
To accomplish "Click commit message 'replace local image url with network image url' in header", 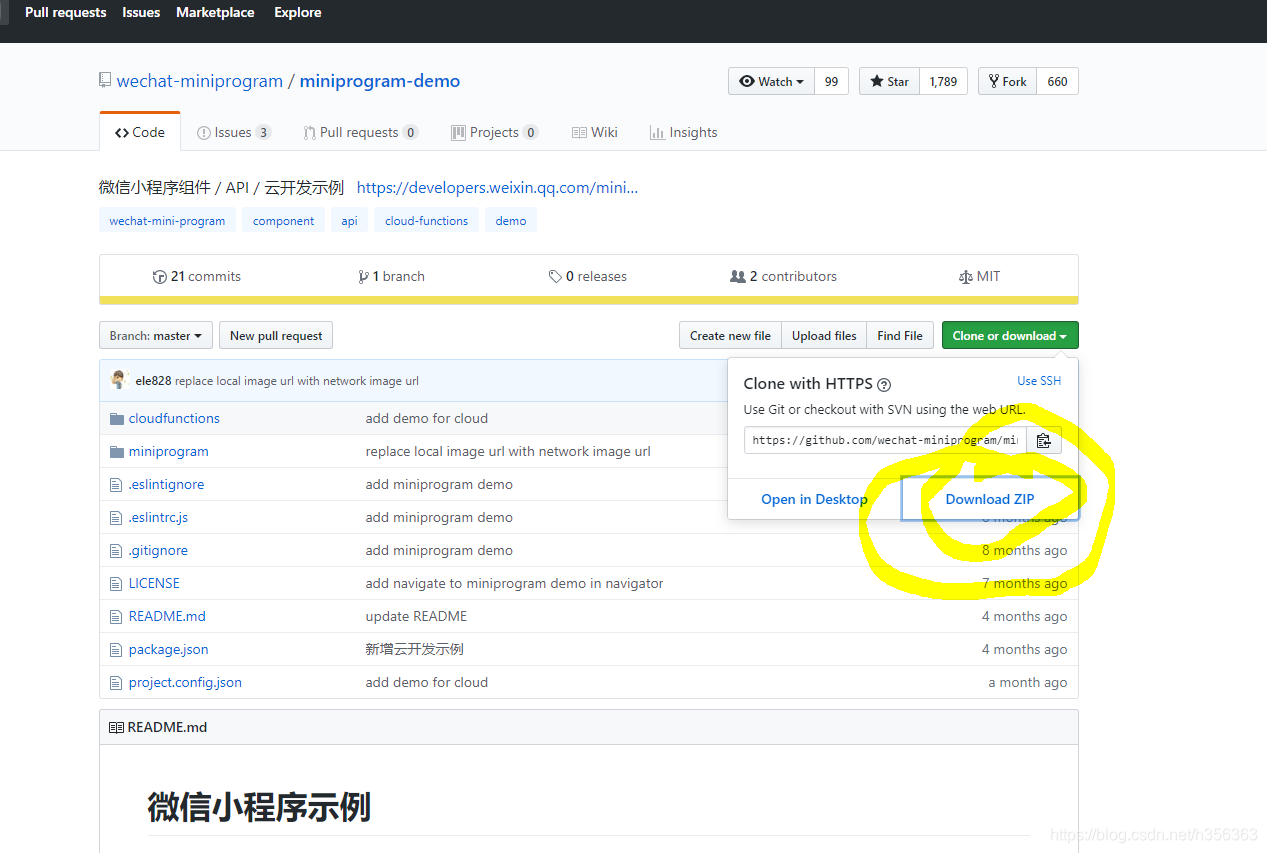I will click(297, 381).
